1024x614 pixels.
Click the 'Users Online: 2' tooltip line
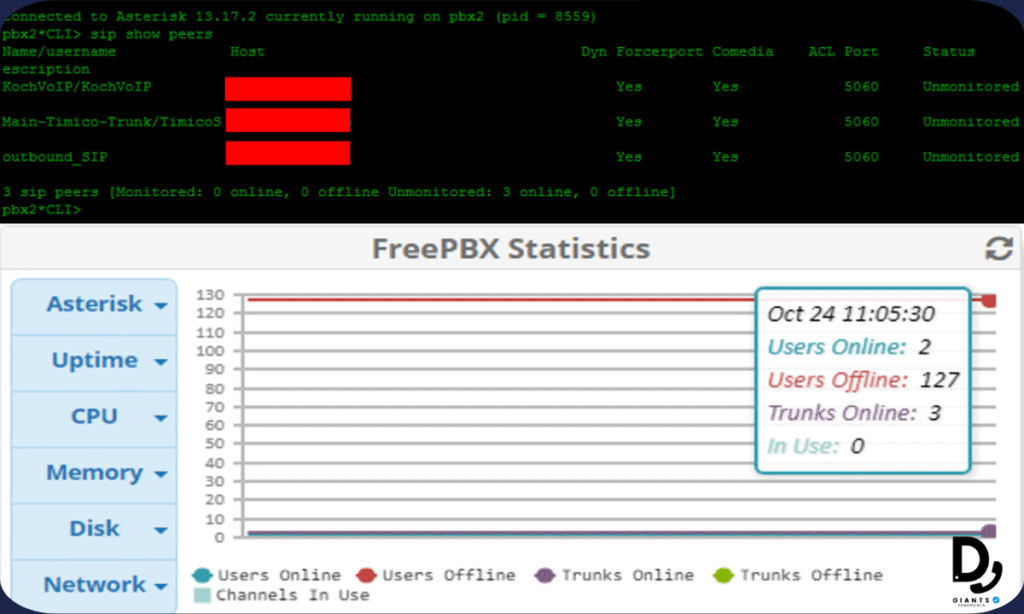[x=849, y=347]
